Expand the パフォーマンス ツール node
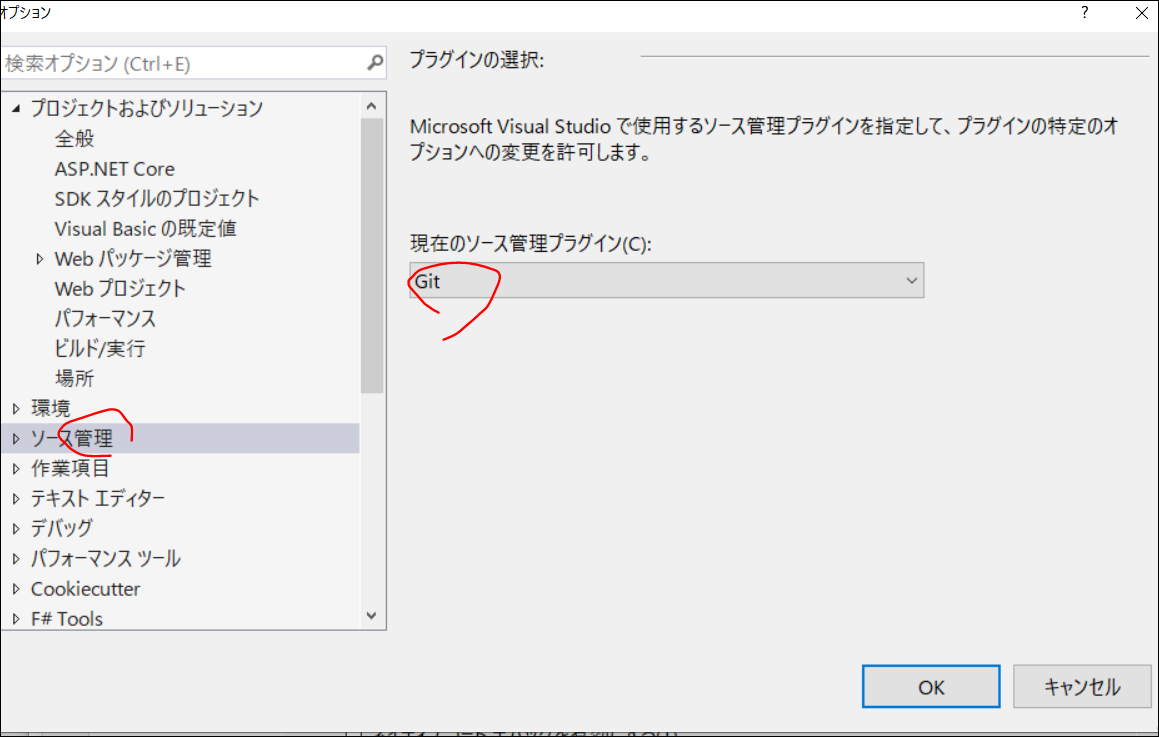The image size is (1159, 737). tap(16, 559)
